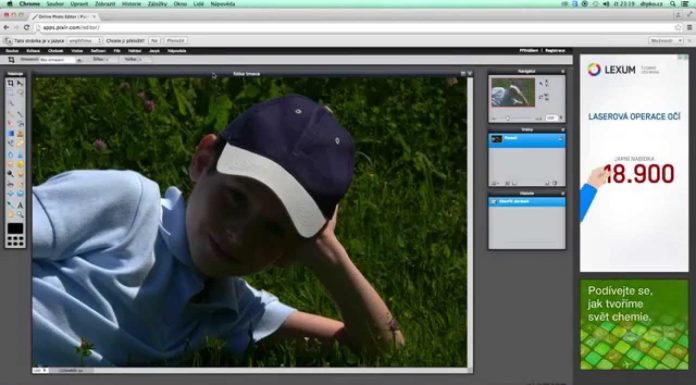
Task: Maximize the image canvas window
Action: coord(463,74)
